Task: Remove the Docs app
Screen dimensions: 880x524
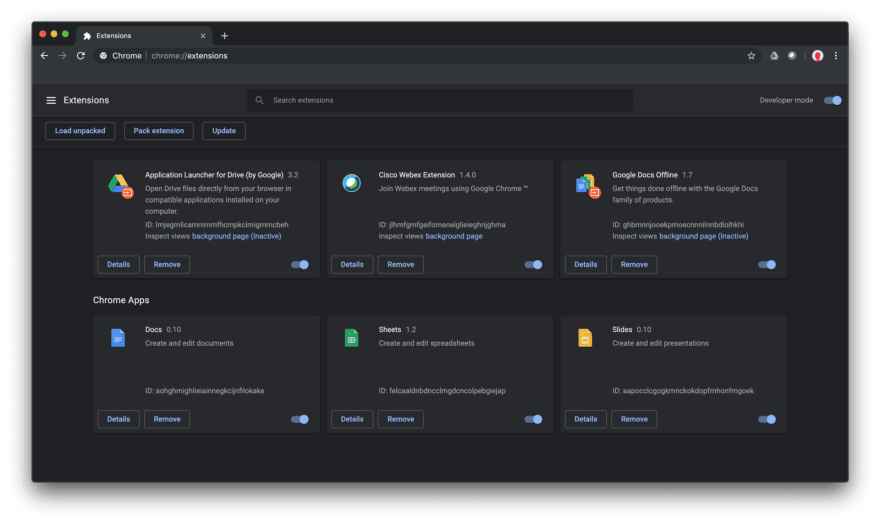Action: pos(167,419)
